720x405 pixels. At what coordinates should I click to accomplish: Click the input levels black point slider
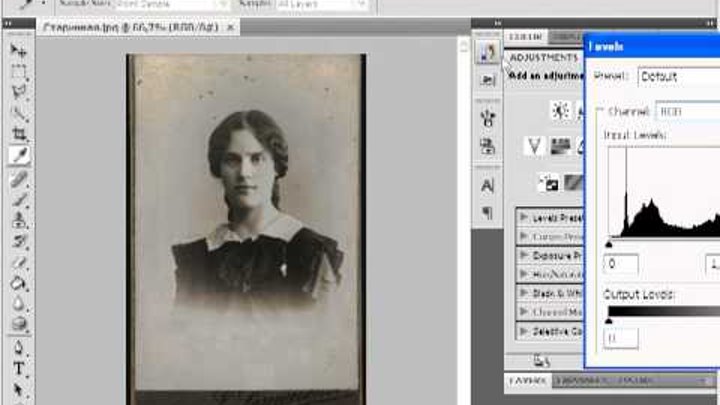[609, 243]
